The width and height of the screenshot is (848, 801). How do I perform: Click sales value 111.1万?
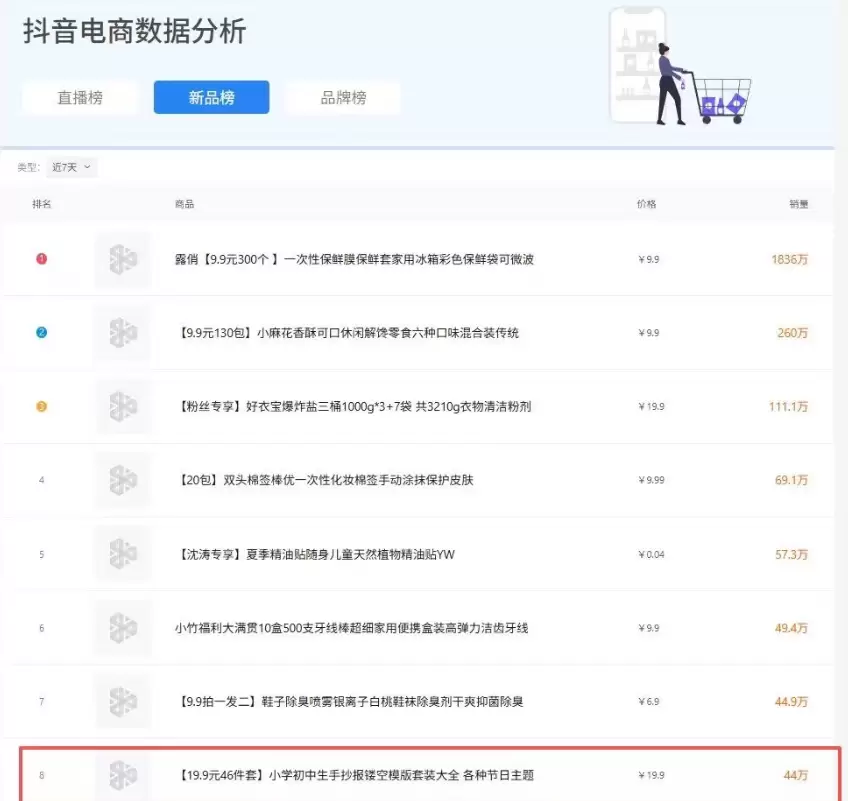coord(789,406)
